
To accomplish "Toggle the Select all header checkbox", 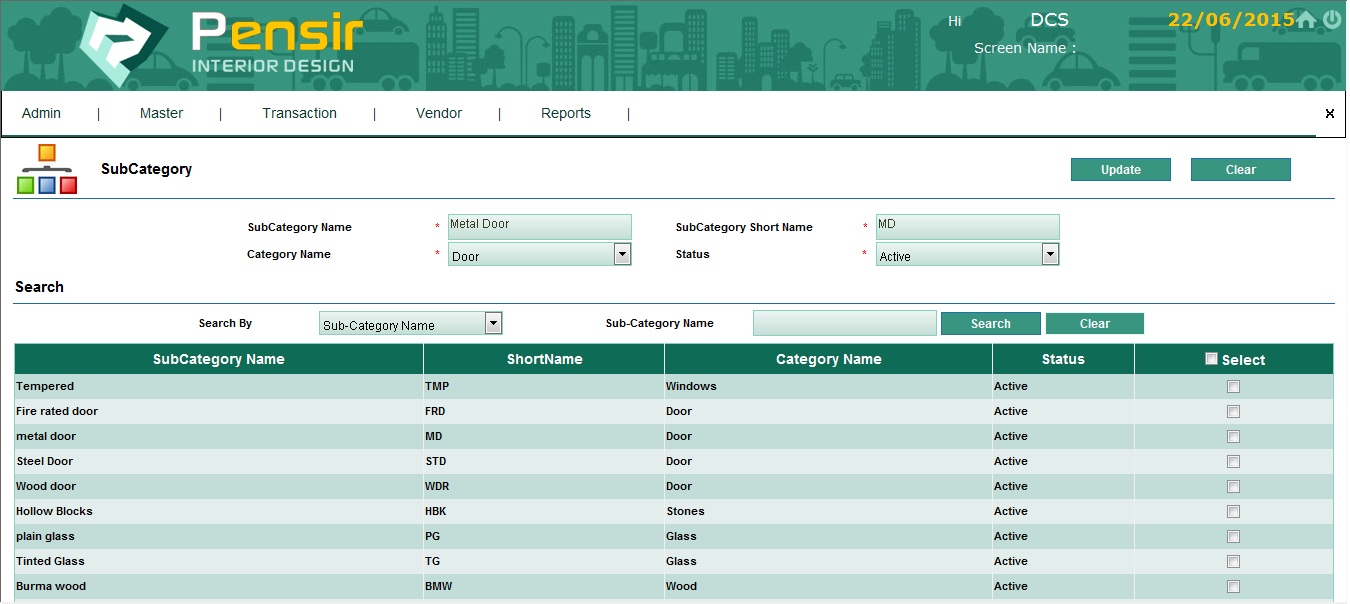I will click(x=1211, y=359).
